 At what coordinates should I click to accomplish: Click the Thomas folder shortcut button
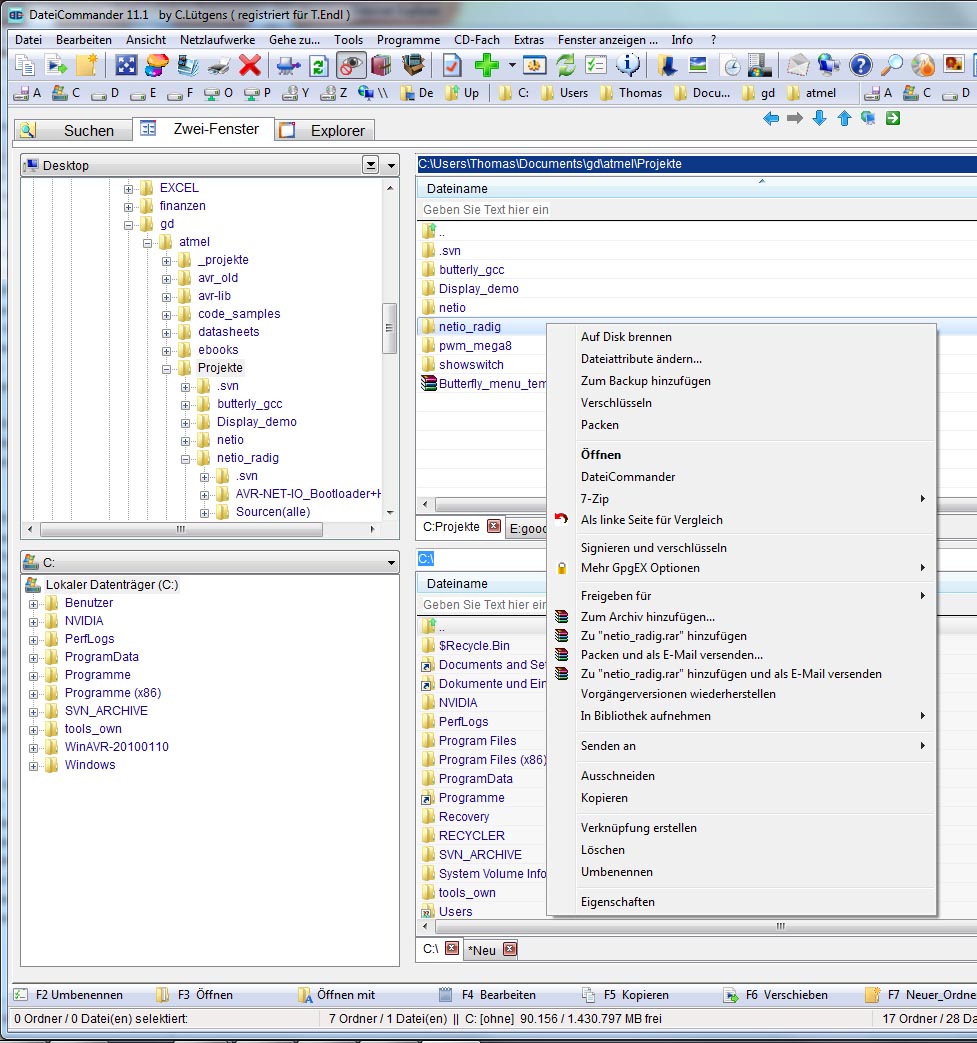[631, 93]
